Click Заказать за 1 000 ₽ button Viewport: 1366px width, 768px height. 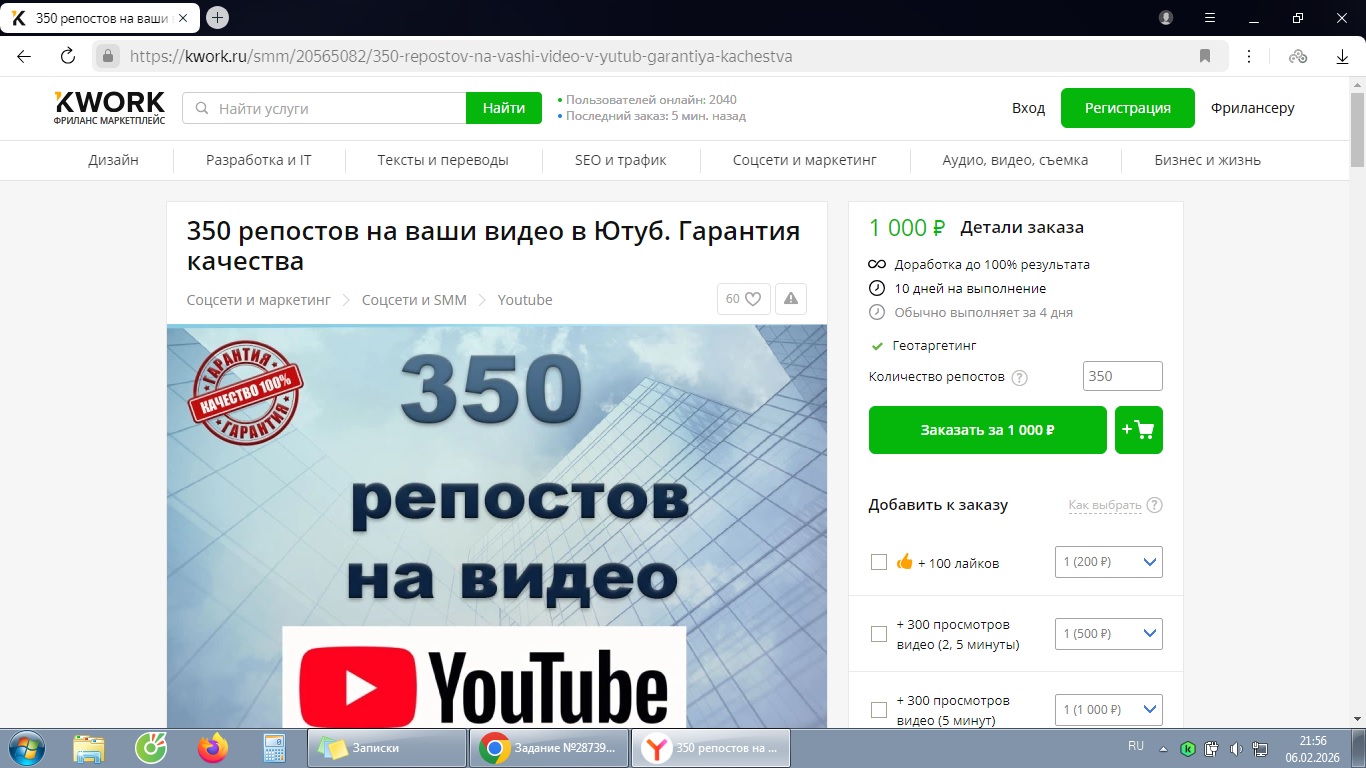(988, 430)
